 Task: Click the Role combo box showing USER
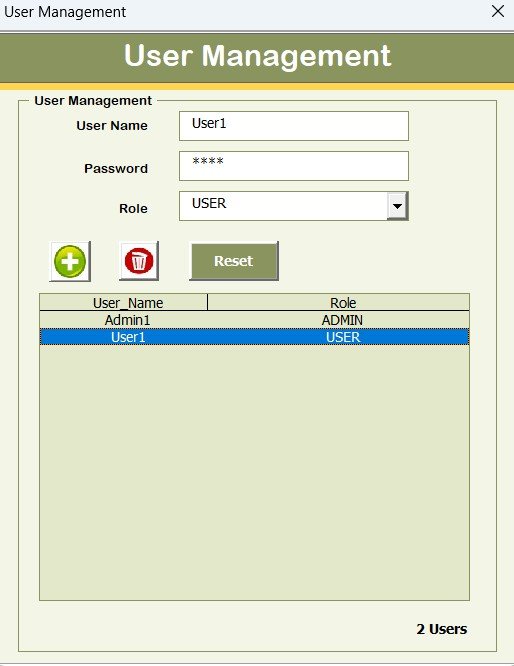294,206
